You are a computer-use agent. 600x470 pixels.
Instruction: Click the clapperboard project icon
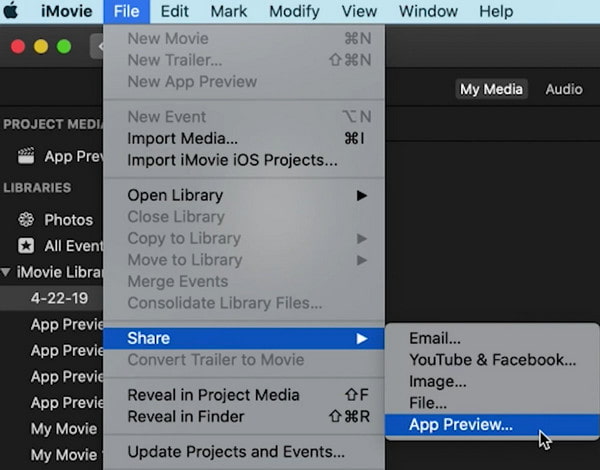[26, 156]
